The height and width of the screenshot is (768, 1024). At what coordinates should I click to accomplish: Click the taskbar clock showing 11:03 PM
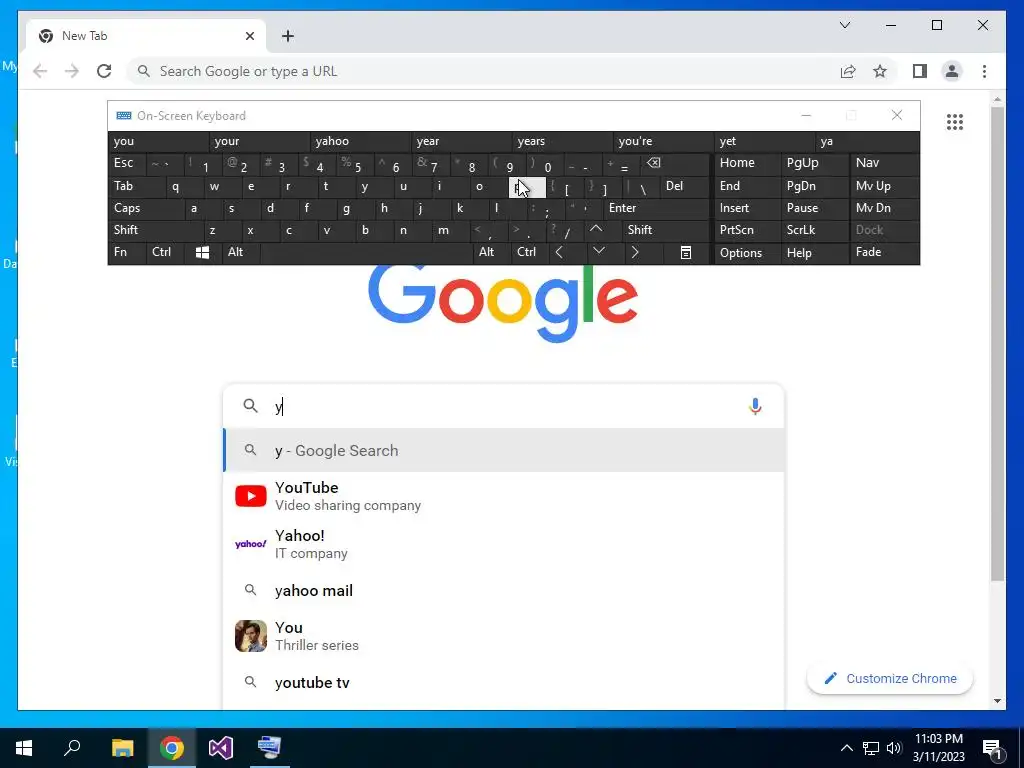click(938, 748)
